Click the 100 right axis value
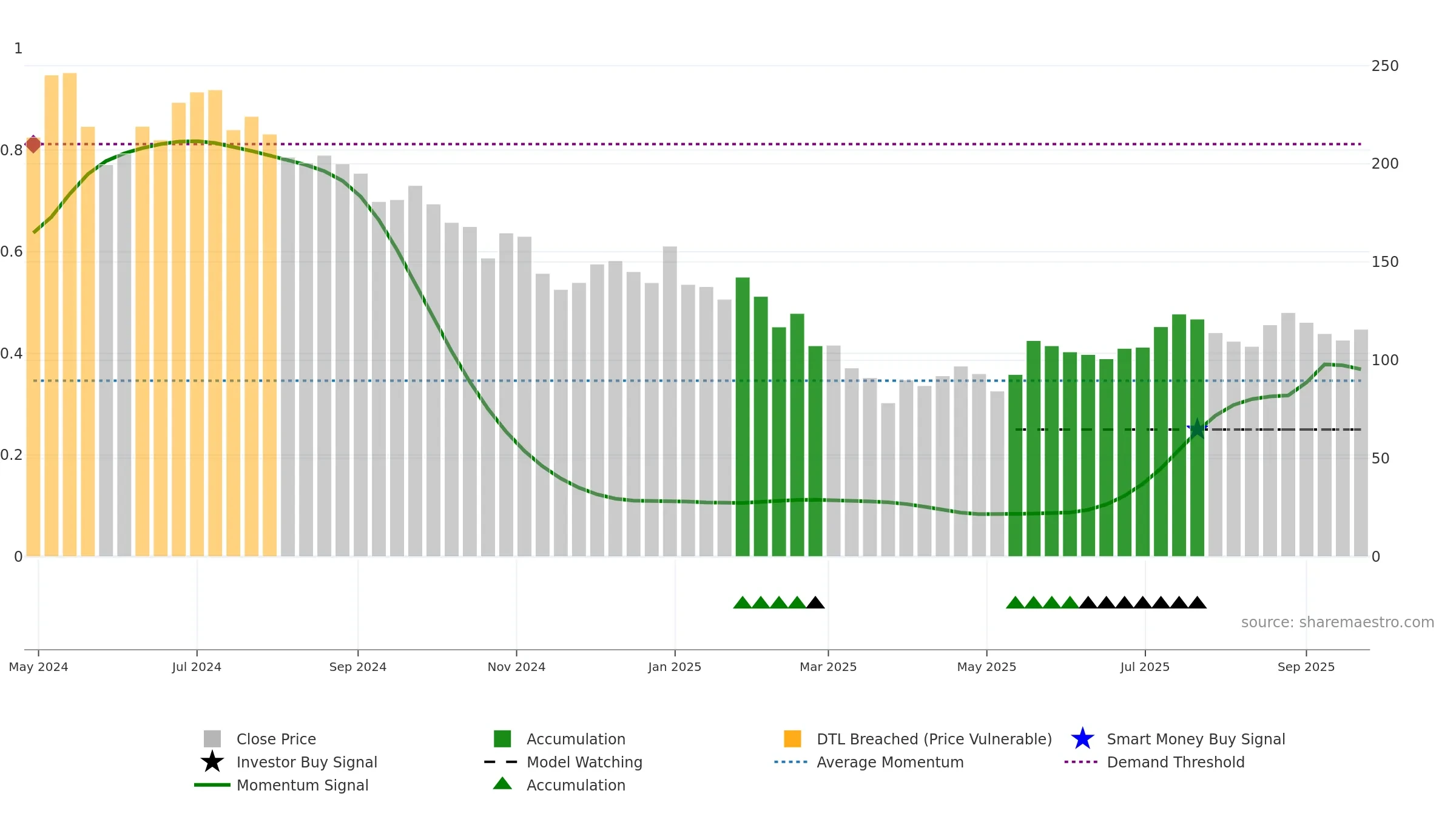Screen dimensions: 1456x819 pos(1385,360)
